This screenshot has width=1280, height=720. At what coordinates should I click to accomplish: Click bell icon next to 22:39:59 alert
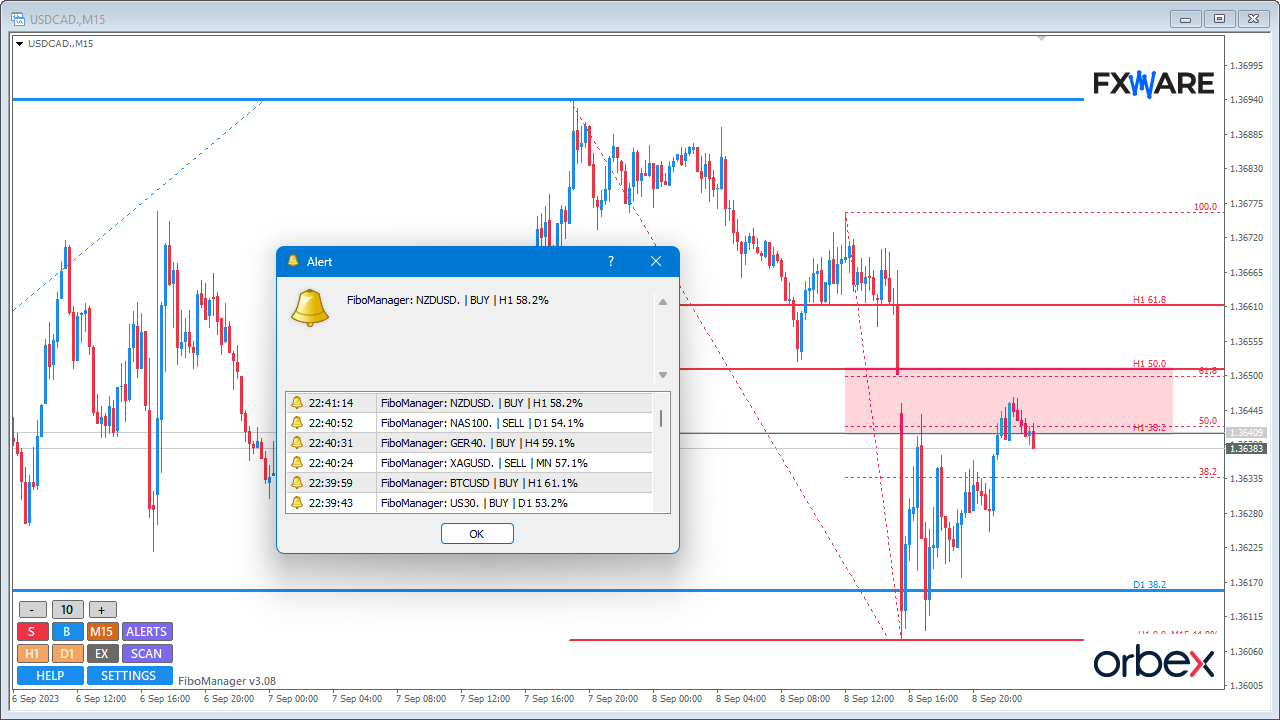coord(297,483)
